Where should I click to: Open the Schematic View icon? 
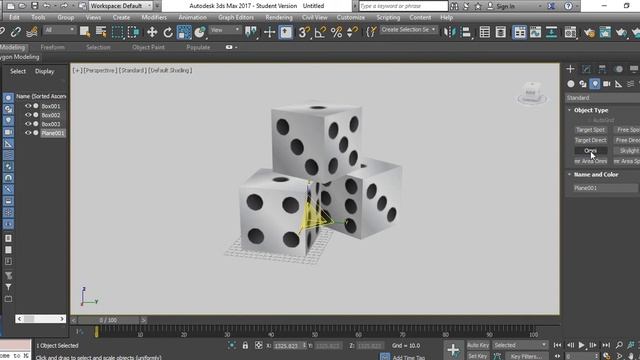(x=551, y=32)
